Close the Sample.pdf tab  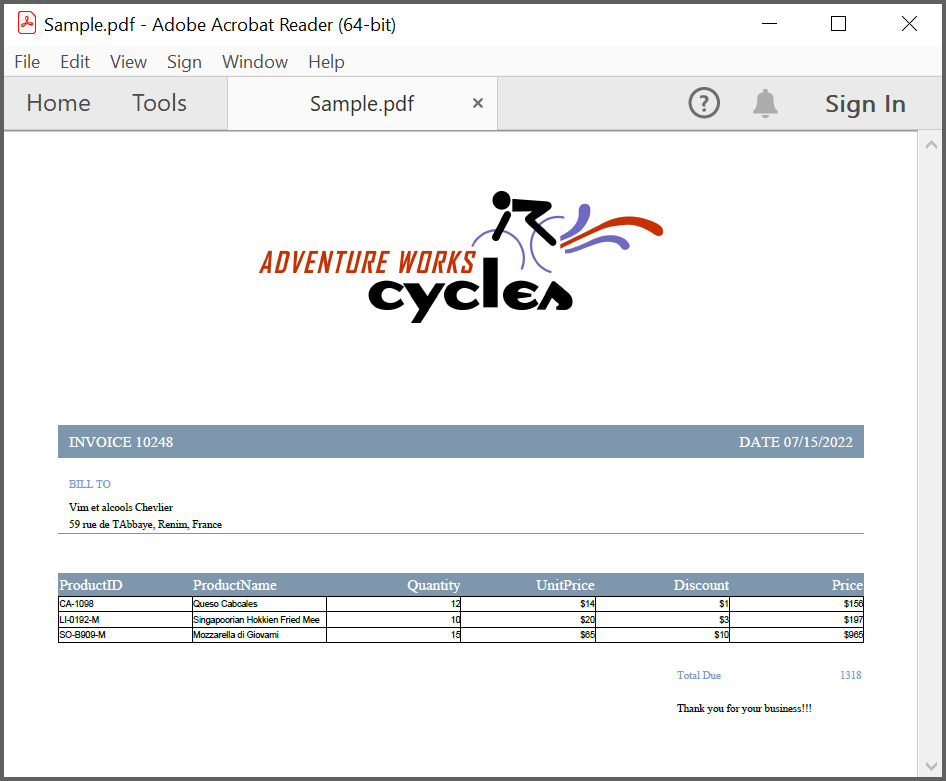[x=478, y=103]
